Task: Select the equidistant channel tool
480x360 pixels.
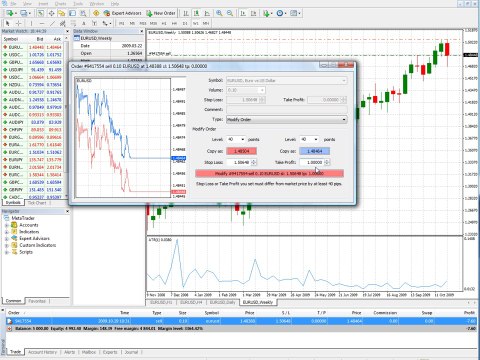Action: coord(63,23)
